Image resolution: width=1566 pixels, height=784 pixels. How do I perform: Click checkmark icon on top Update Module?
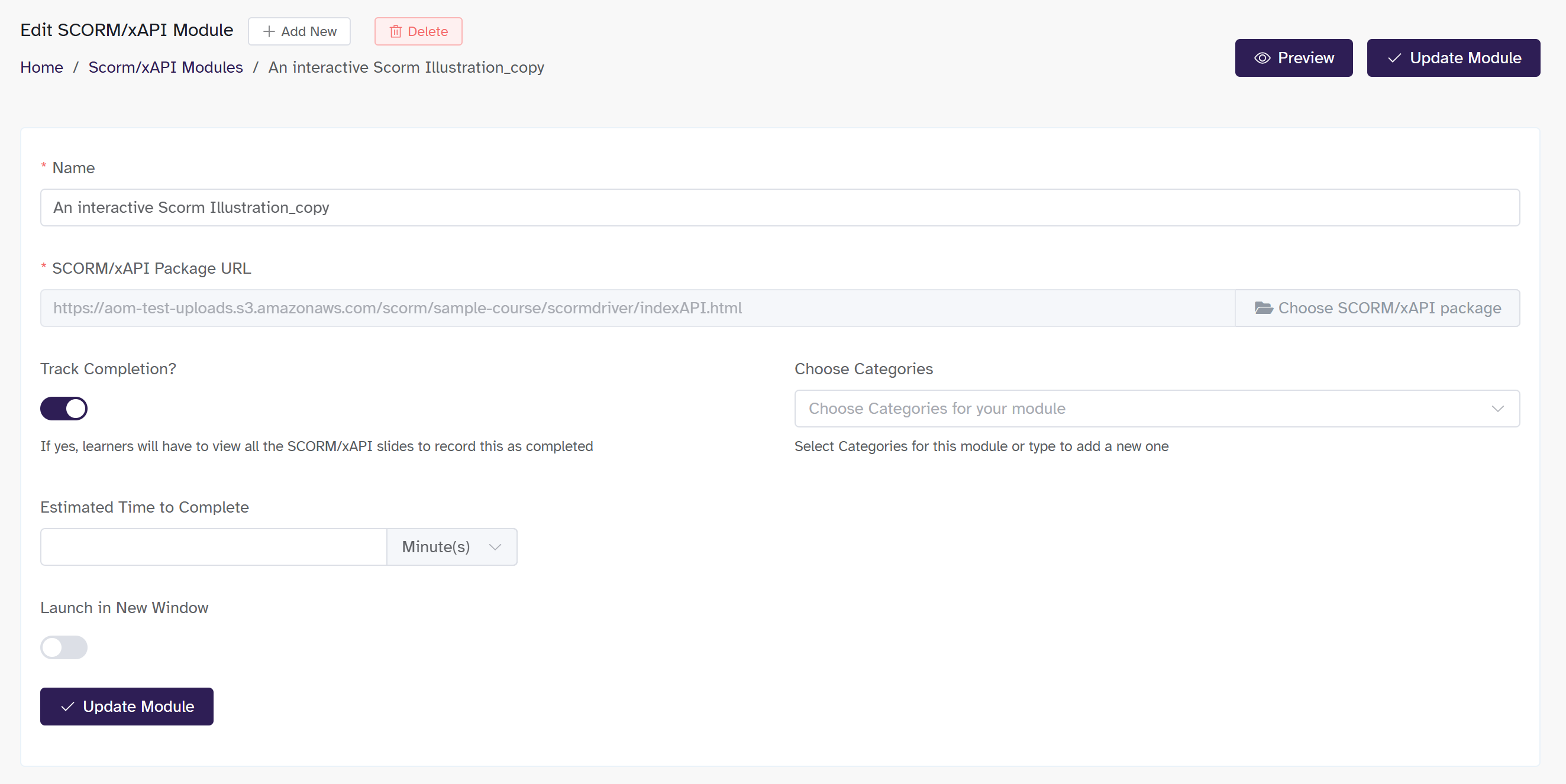1394,59
